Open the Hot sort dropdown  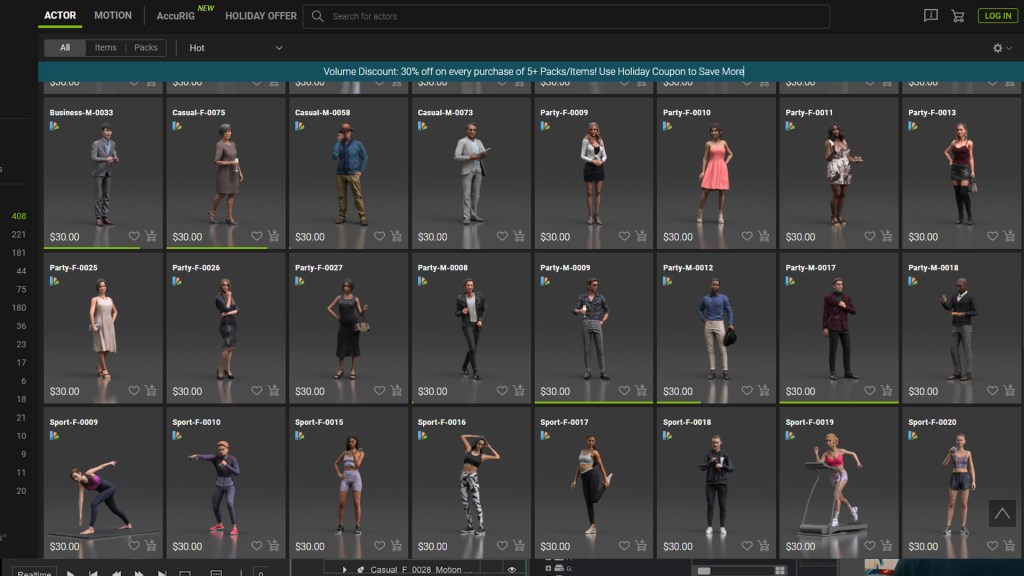pos(236,48)
